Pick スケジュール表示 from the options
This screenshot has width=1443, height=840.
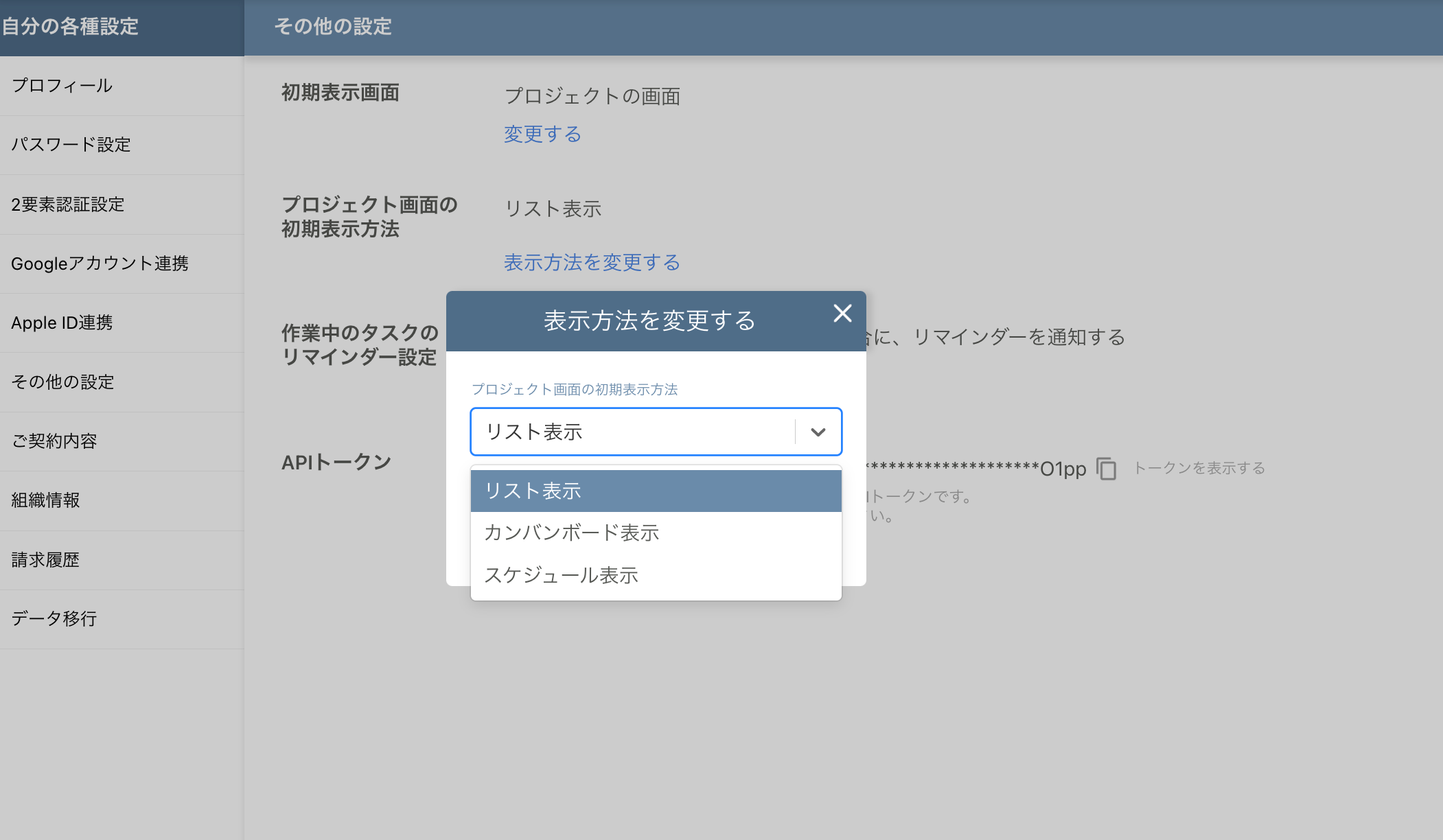[561, 575]
